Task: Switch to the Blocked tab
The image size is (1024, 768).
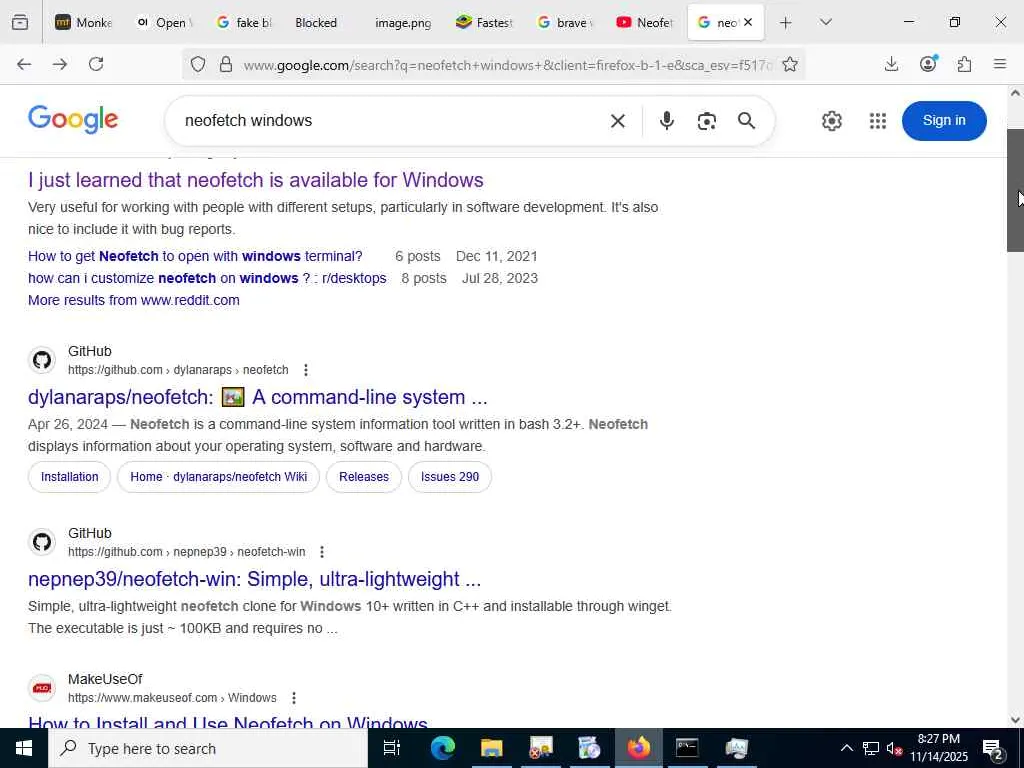Action: [x=323, y=22]
